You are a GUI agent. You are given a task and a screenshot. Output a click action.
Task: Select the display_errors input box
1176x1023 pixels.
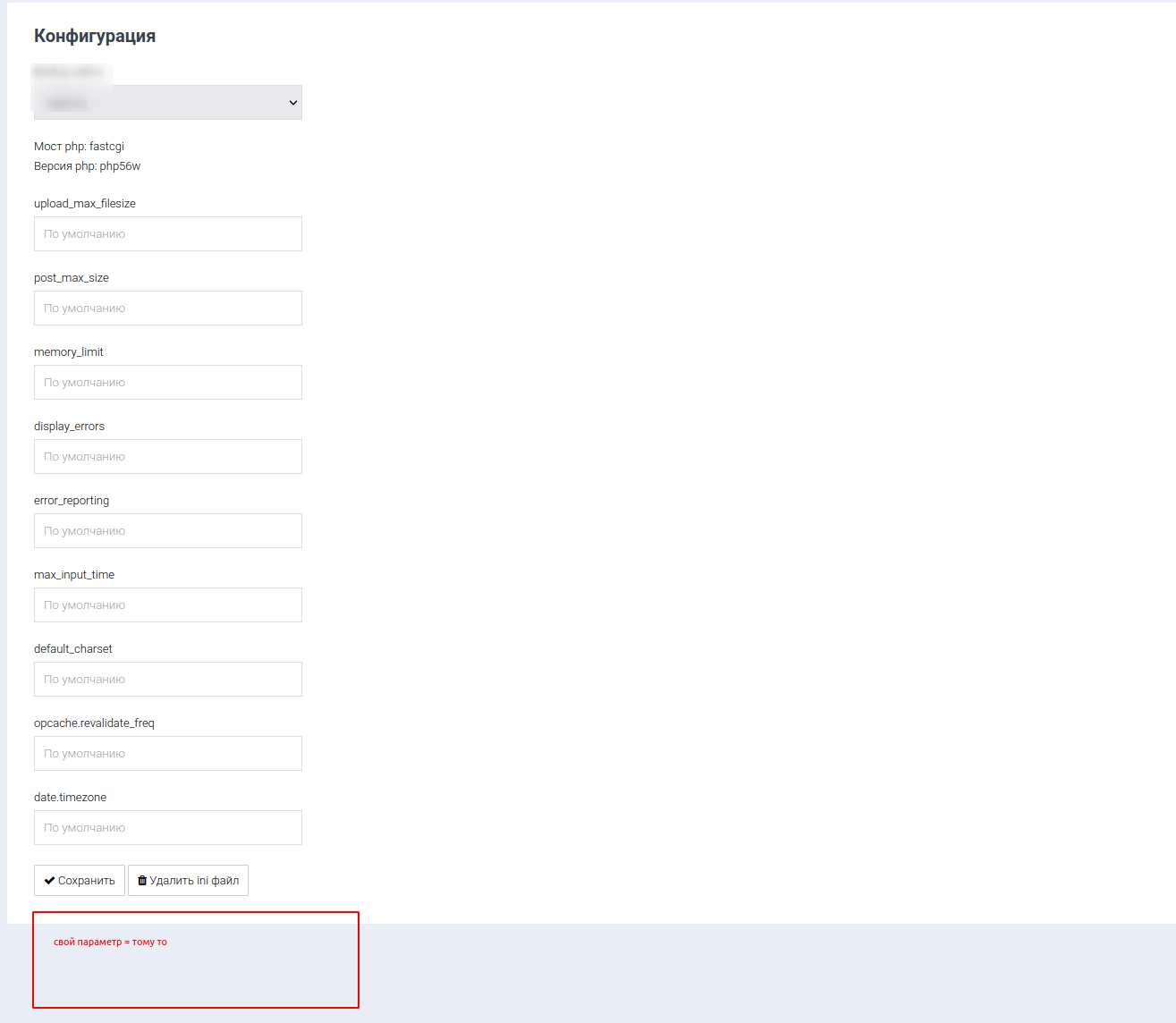pos(167,457)
